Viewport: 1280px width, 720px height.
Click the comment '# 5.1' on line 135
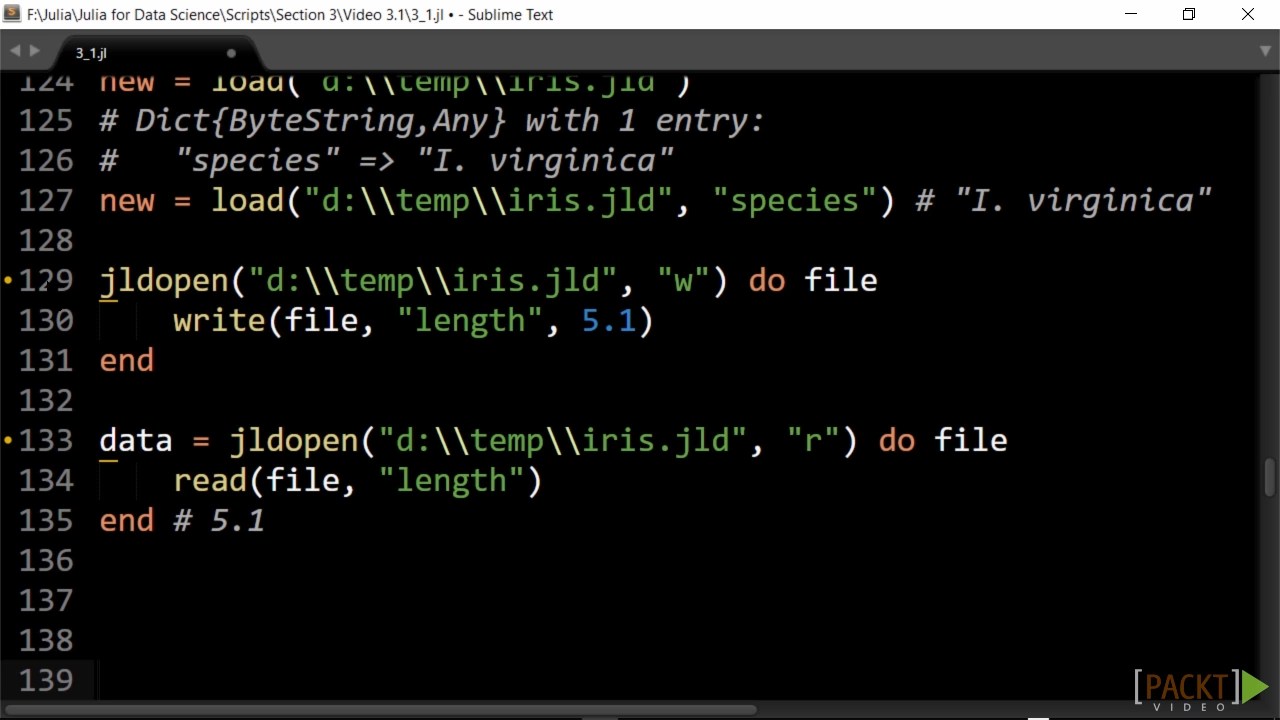219,521
